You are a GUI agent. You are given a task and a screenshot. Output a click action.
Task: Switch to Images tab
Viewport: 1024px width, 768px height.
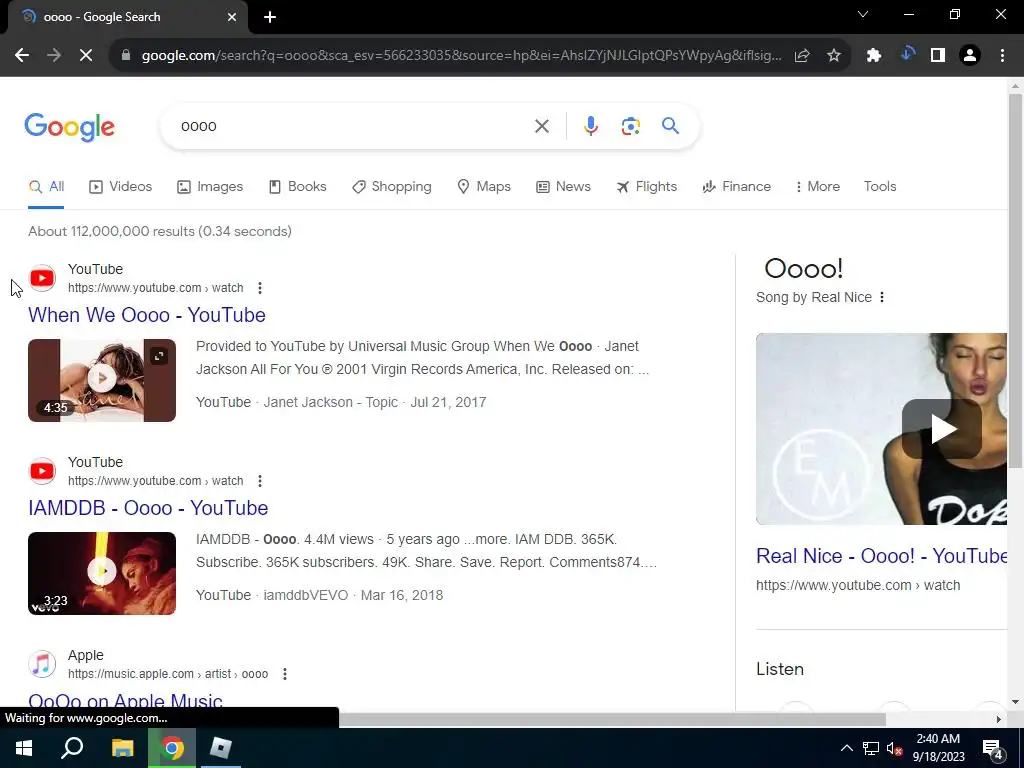pyautogui.click(x=210, y=187)
